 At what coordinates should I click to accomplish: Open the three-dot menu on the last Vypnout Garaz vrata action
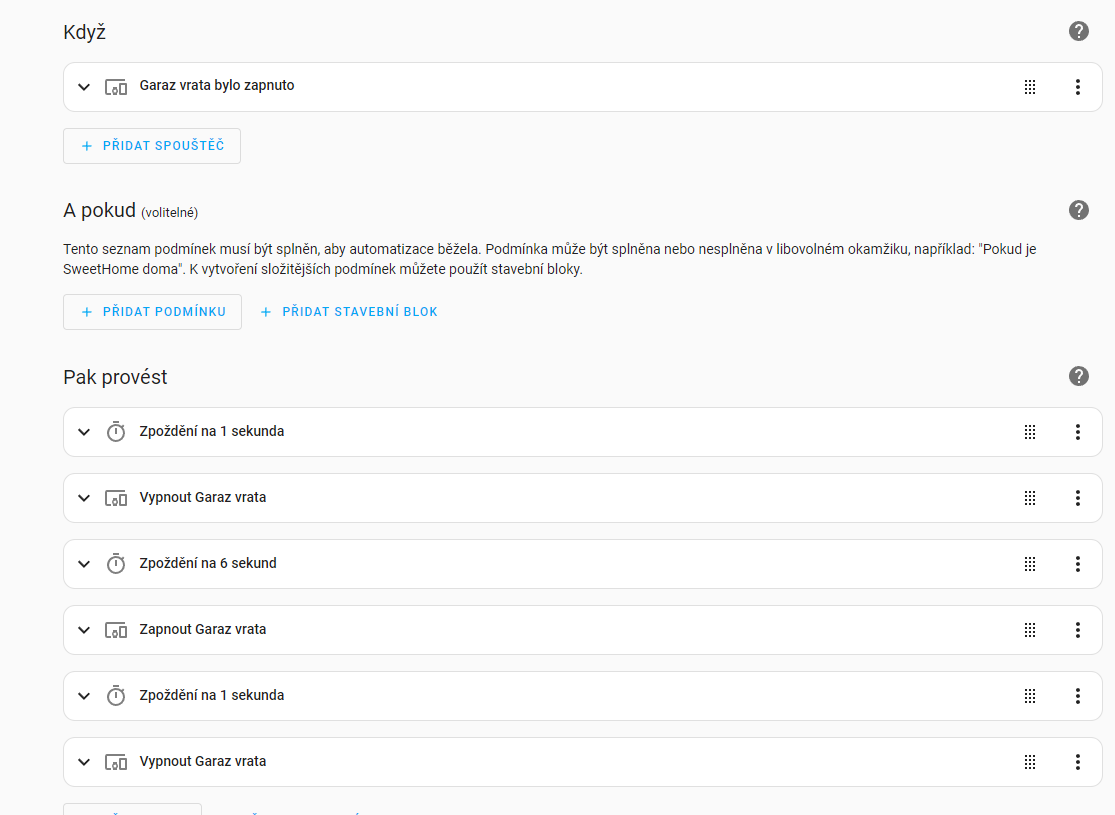click(1077, 762)
